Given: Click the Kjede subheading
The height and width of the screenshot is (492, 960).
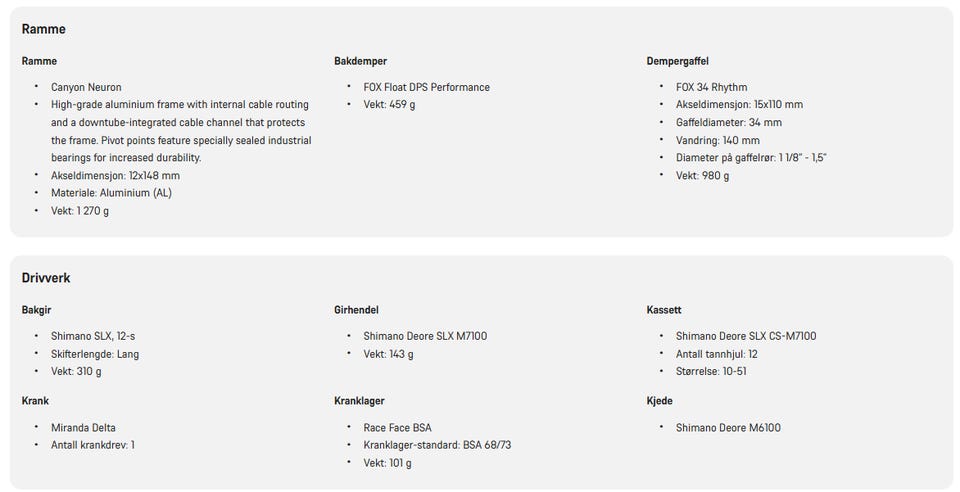Looking at the screenshot, I should (x=659, y=401).
